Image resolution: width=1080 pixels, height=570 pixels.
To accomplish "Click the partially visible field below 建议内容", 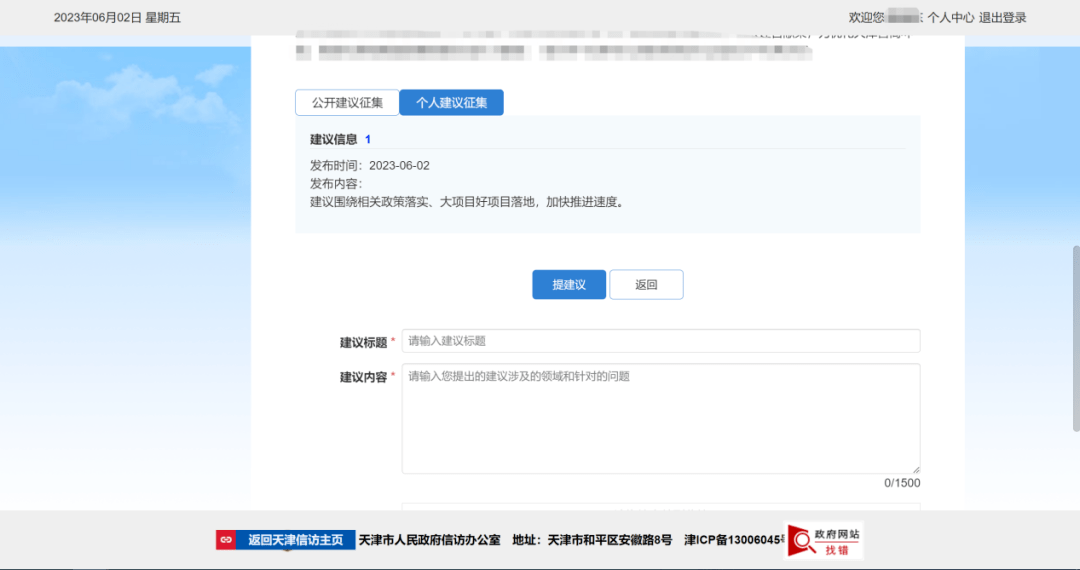I will (x=660, y=507).
